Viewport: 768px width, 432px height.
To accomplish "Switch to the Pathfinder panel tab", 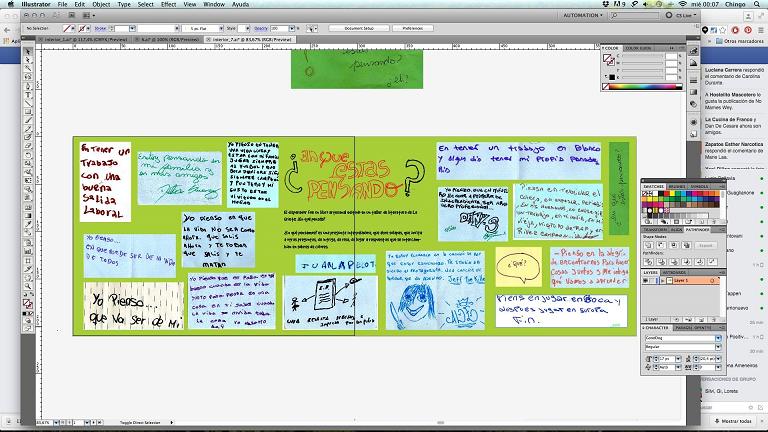I will pyautogui.click(x=699, y=229).
